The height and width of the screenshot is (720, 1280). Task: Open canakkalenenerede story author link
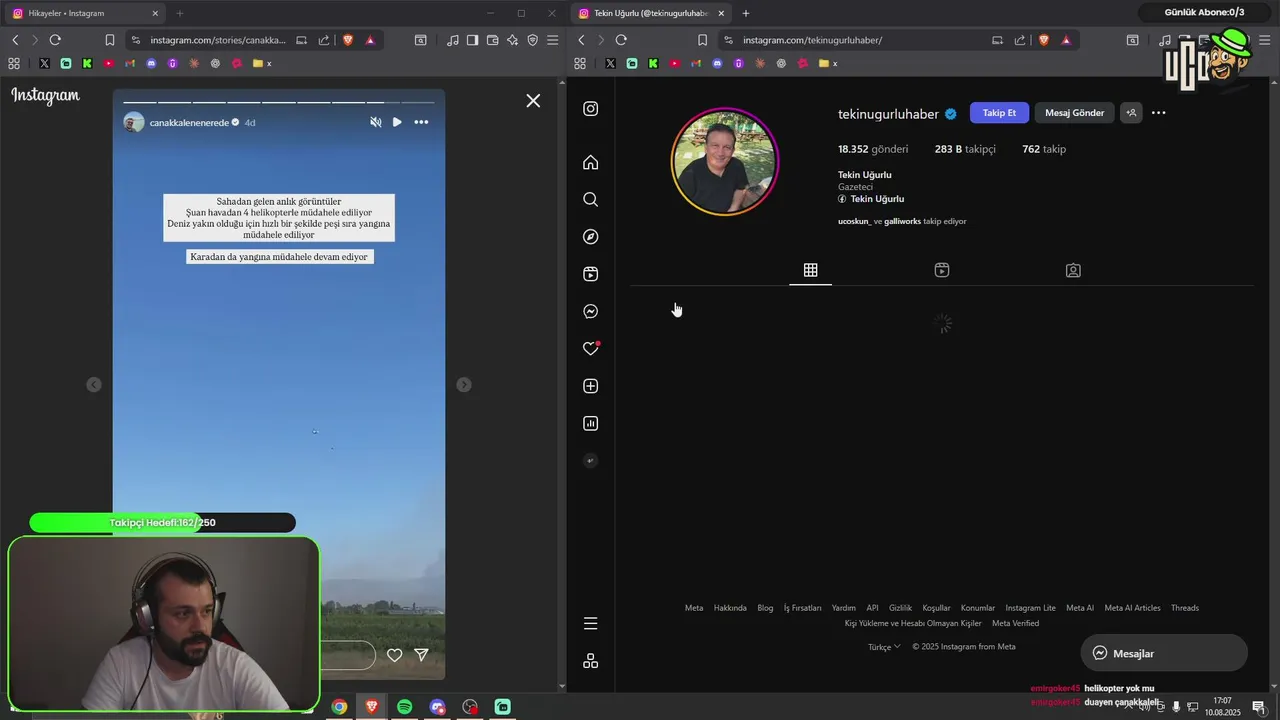(189, 122)
